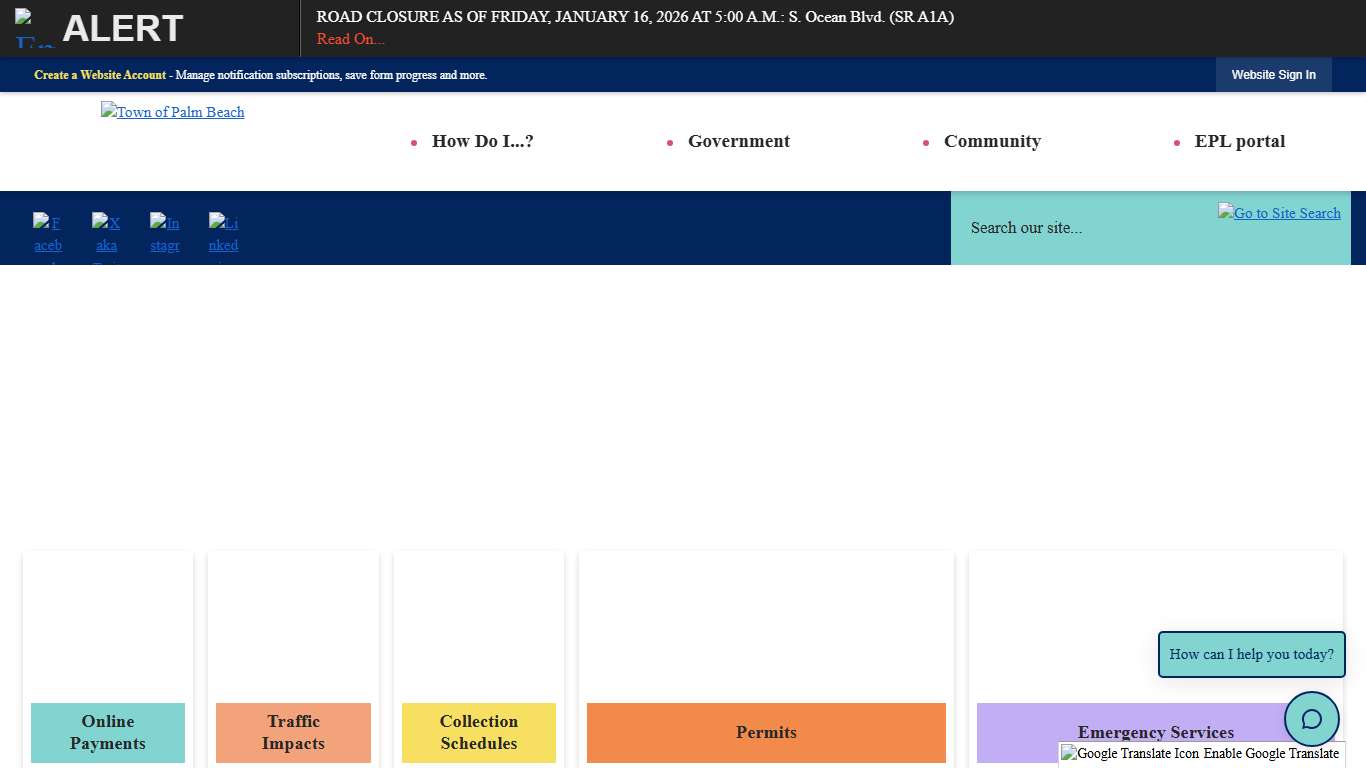Enable Google Translate
The height and width of the screenshot is (768, 1366).
coord(1201,754)
